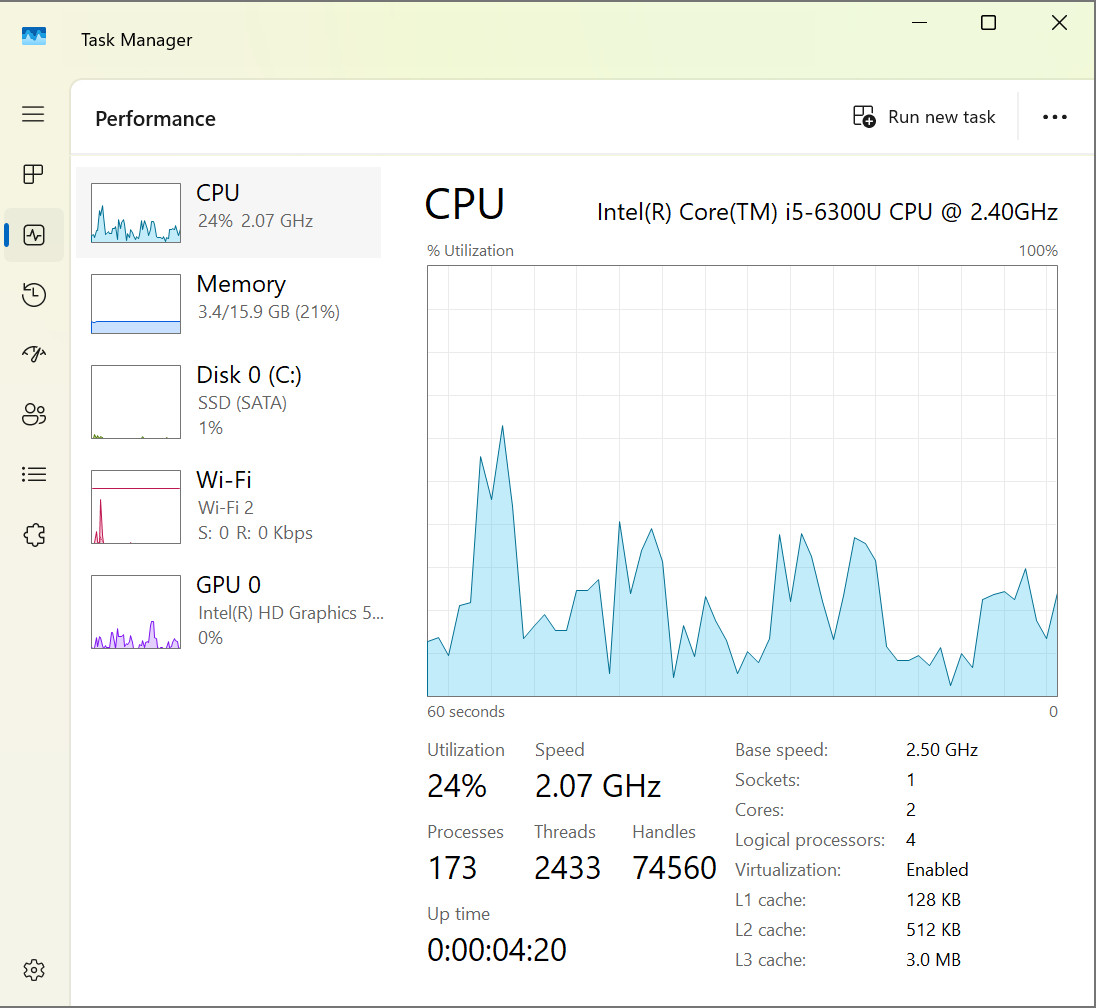Select the Wi-Fi resource entry

pos(229,506)
